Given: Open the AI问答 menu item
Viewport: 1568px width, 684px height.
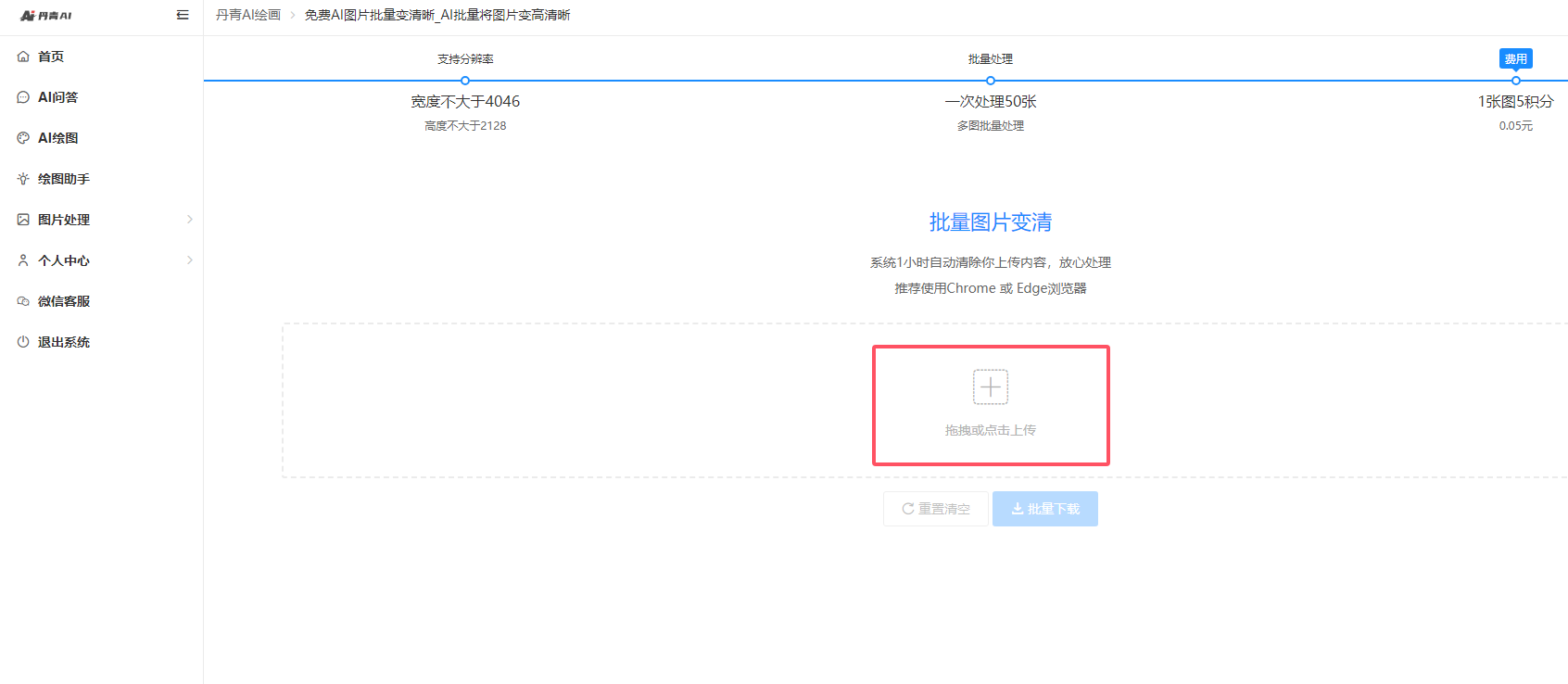Looking at the screenshot, I should pyautogui.click(x=57, y=97).
